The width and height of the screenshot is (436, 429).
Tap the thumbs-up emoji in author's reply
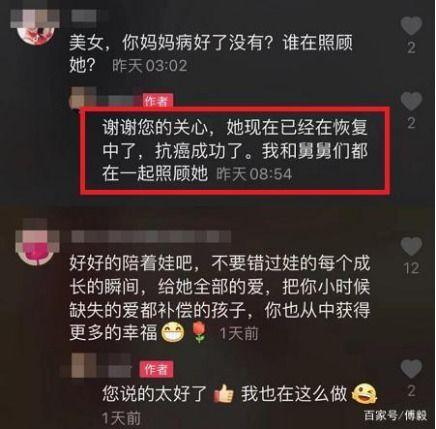point(224,394)
